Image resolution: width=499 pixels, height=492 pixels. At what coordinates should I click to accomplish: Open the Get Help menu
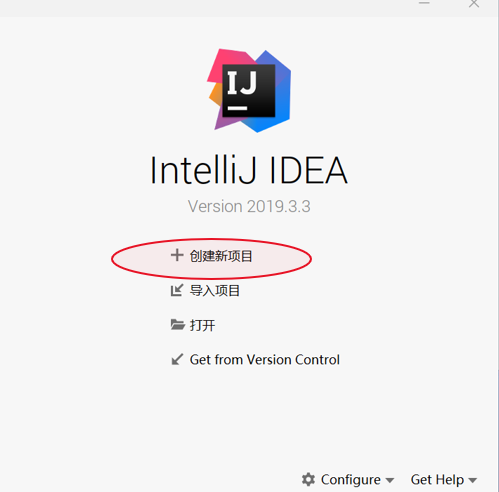click(444, 480)
